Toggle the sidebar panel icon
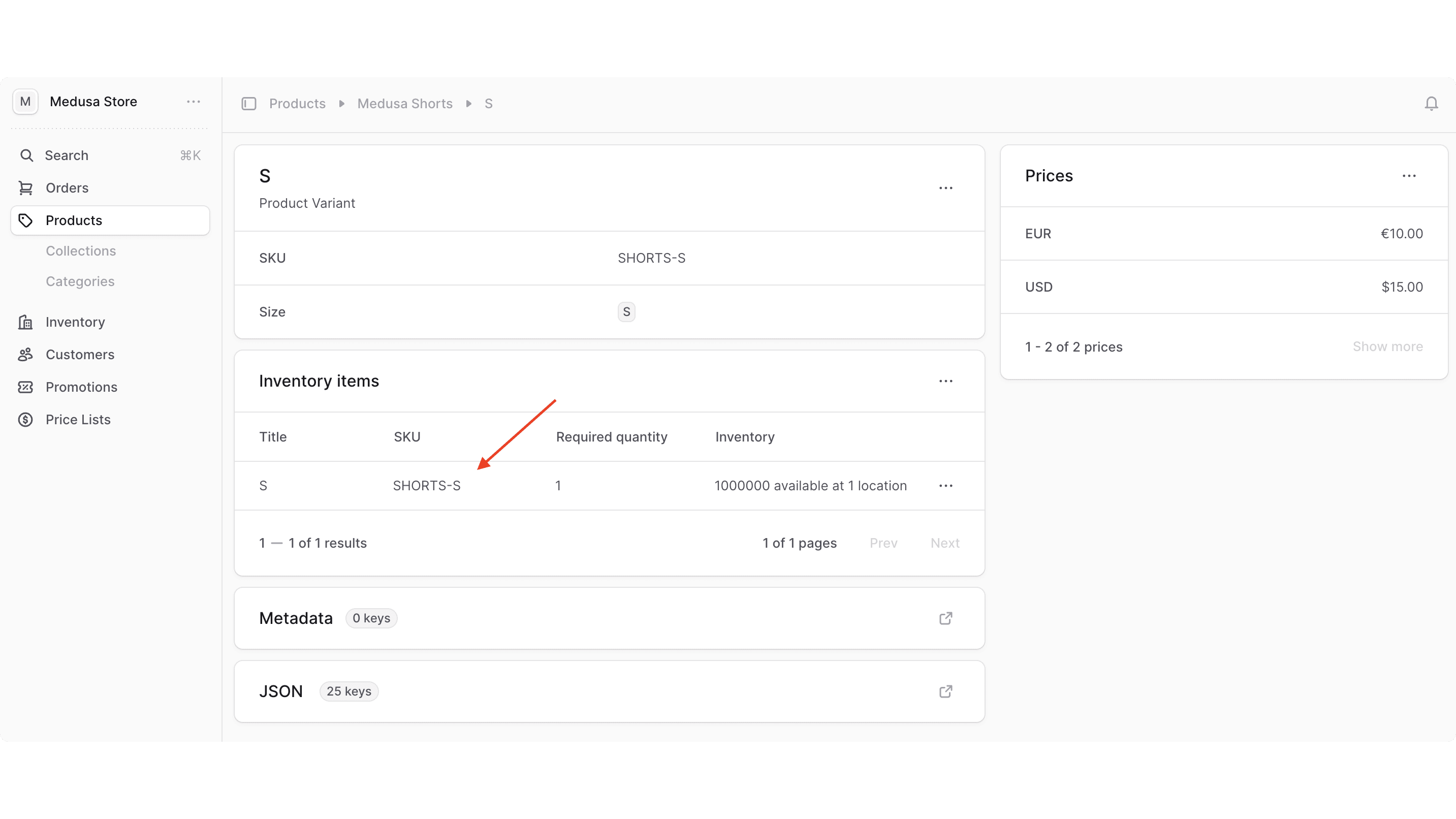This screenshot has width=1456, height=819. point(249,104)
